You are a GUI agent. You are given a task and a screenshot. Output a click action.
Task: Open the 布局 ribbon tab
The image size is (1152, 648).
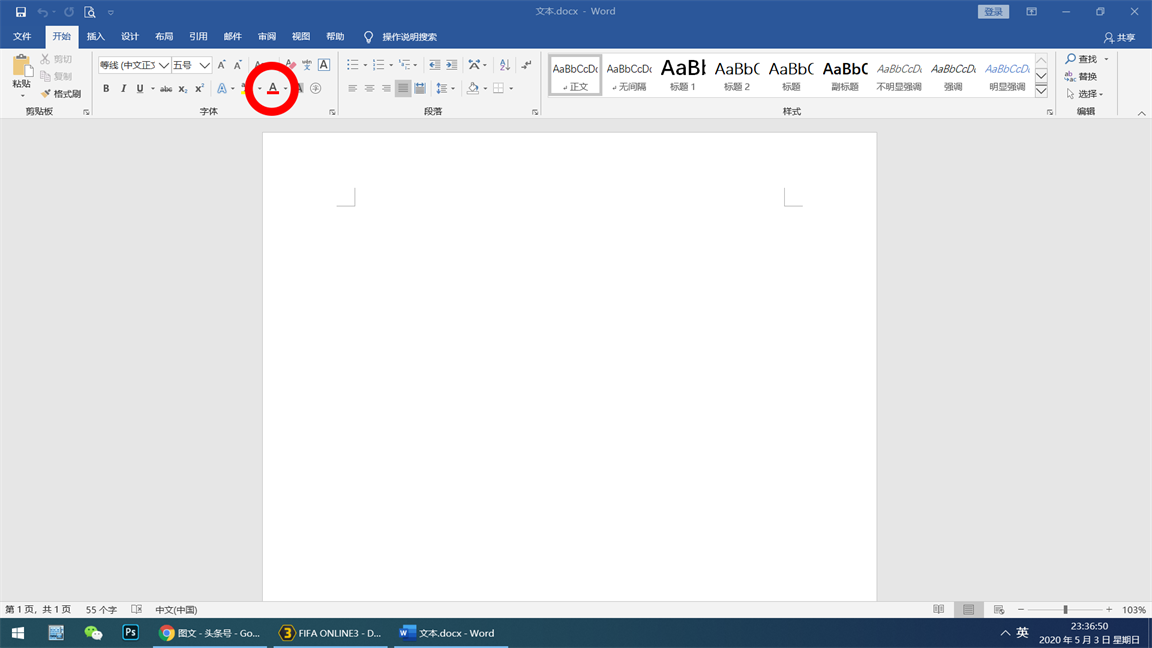[x=164, y=37]
